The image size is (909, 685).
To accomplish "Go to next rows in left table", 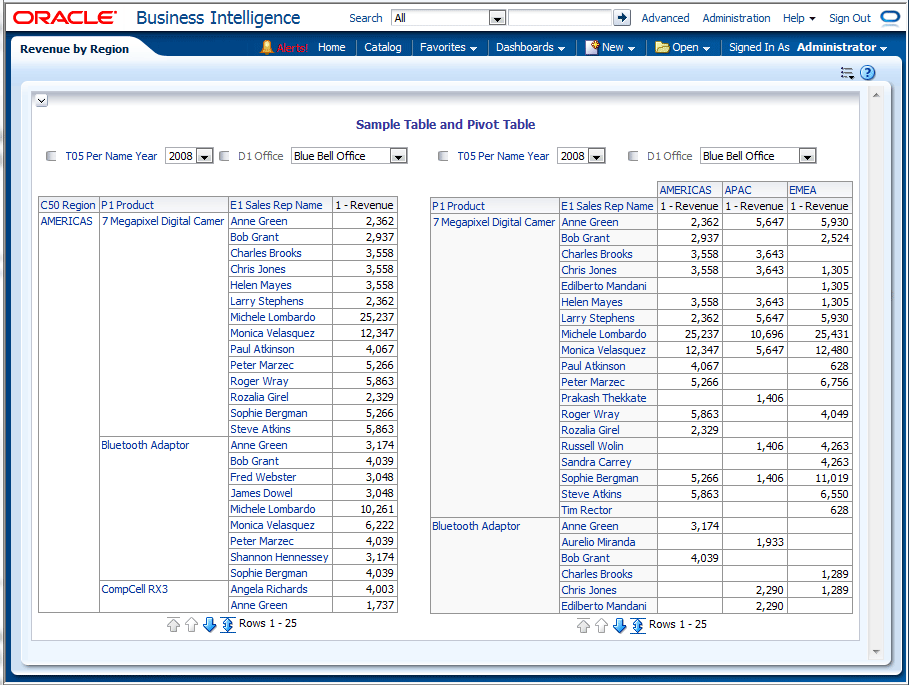I will click(x=210, y=625).
